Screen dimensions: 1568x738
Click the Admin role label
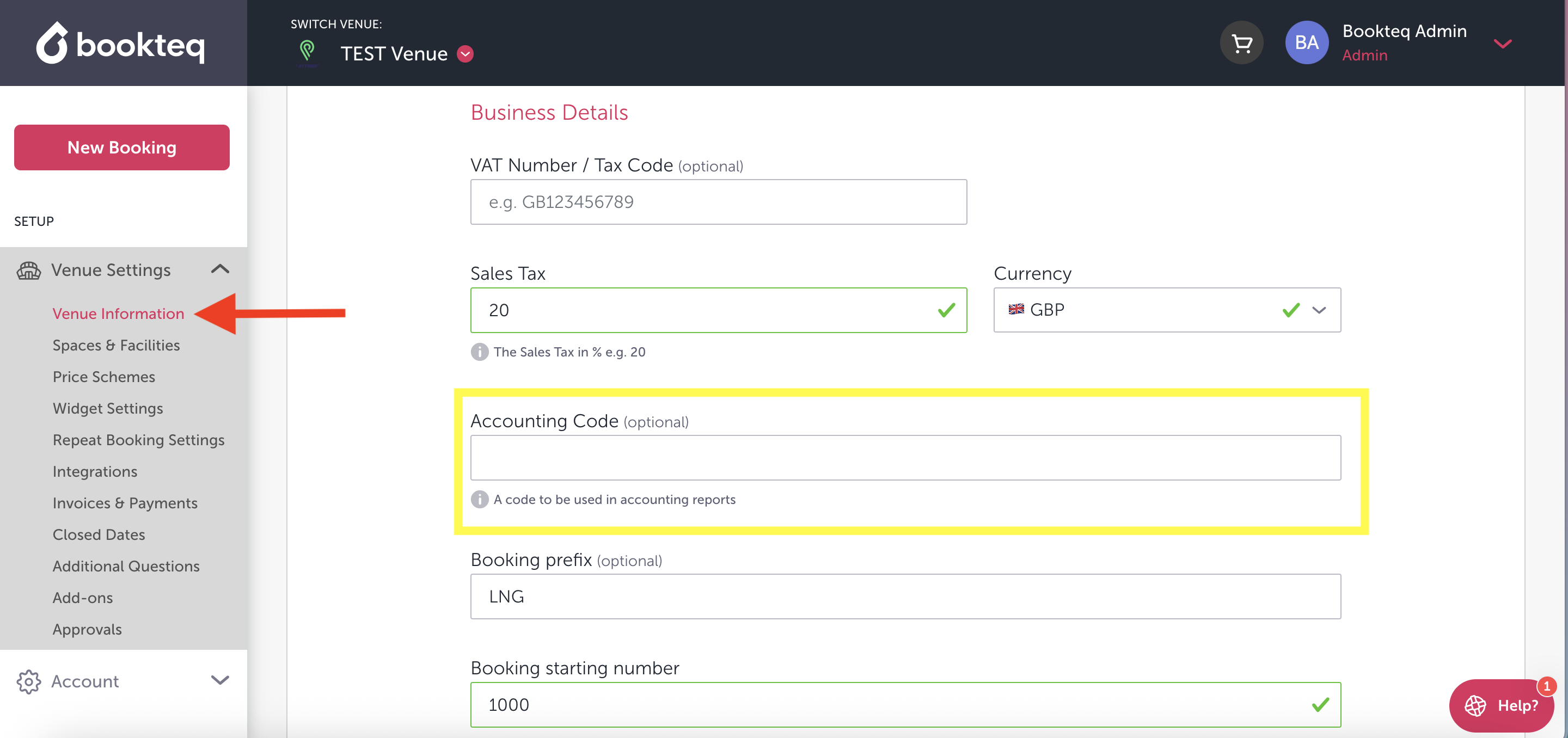pos(1365,56)
